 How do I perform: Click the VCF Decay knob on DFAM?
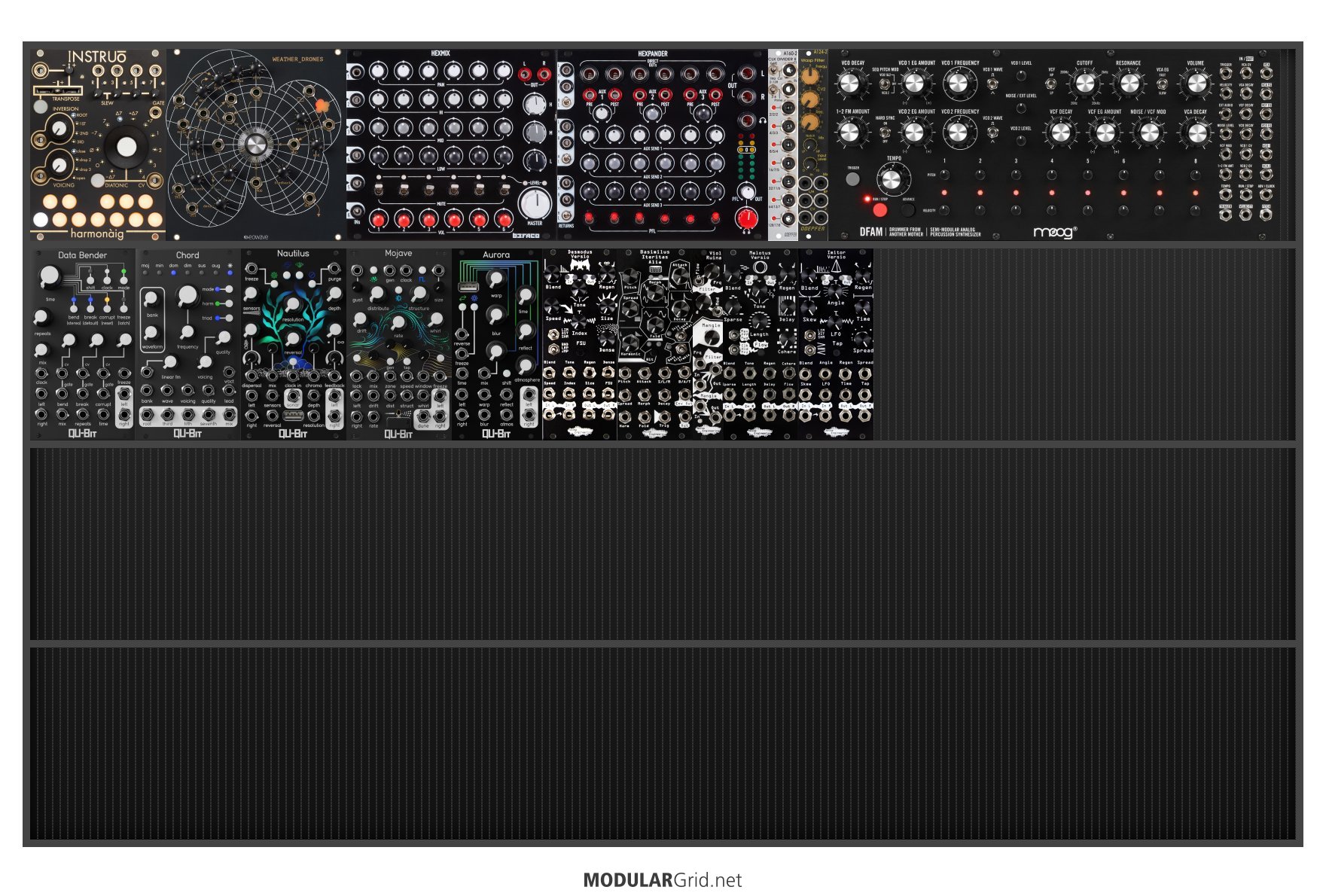point(1060,133)
